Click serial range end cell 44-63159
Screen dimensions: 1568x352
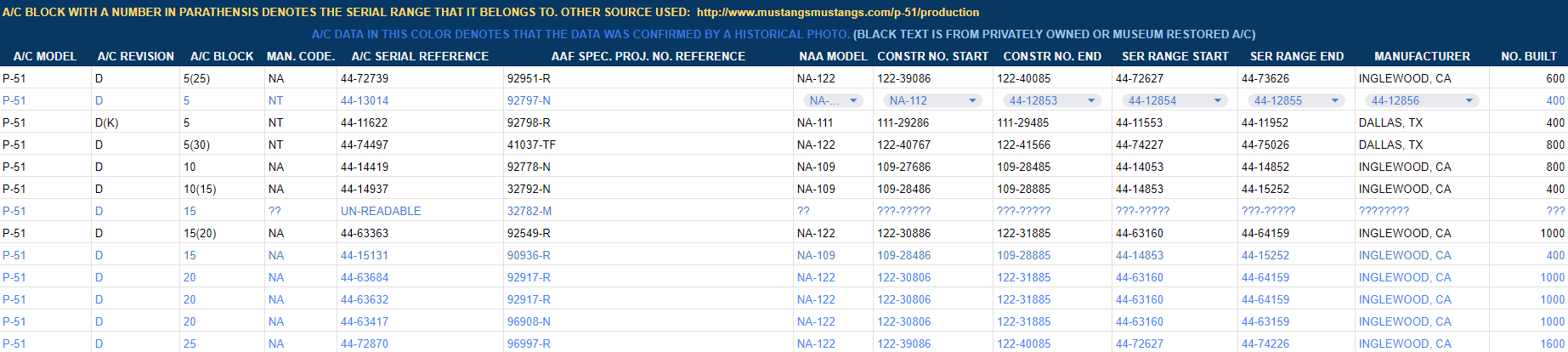point(1296,321)
